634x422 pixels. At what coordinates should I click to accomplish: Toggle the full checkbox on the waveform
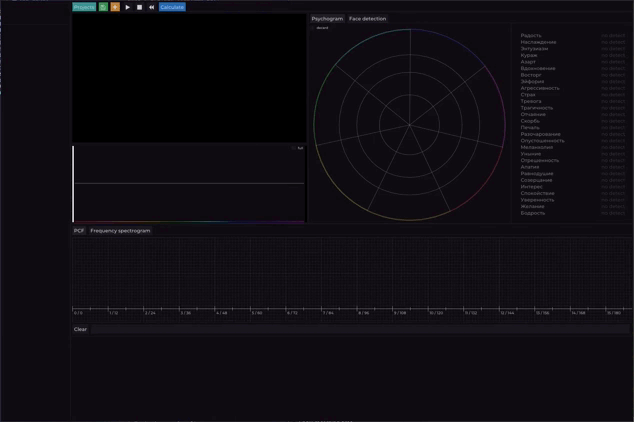[294, 149]
